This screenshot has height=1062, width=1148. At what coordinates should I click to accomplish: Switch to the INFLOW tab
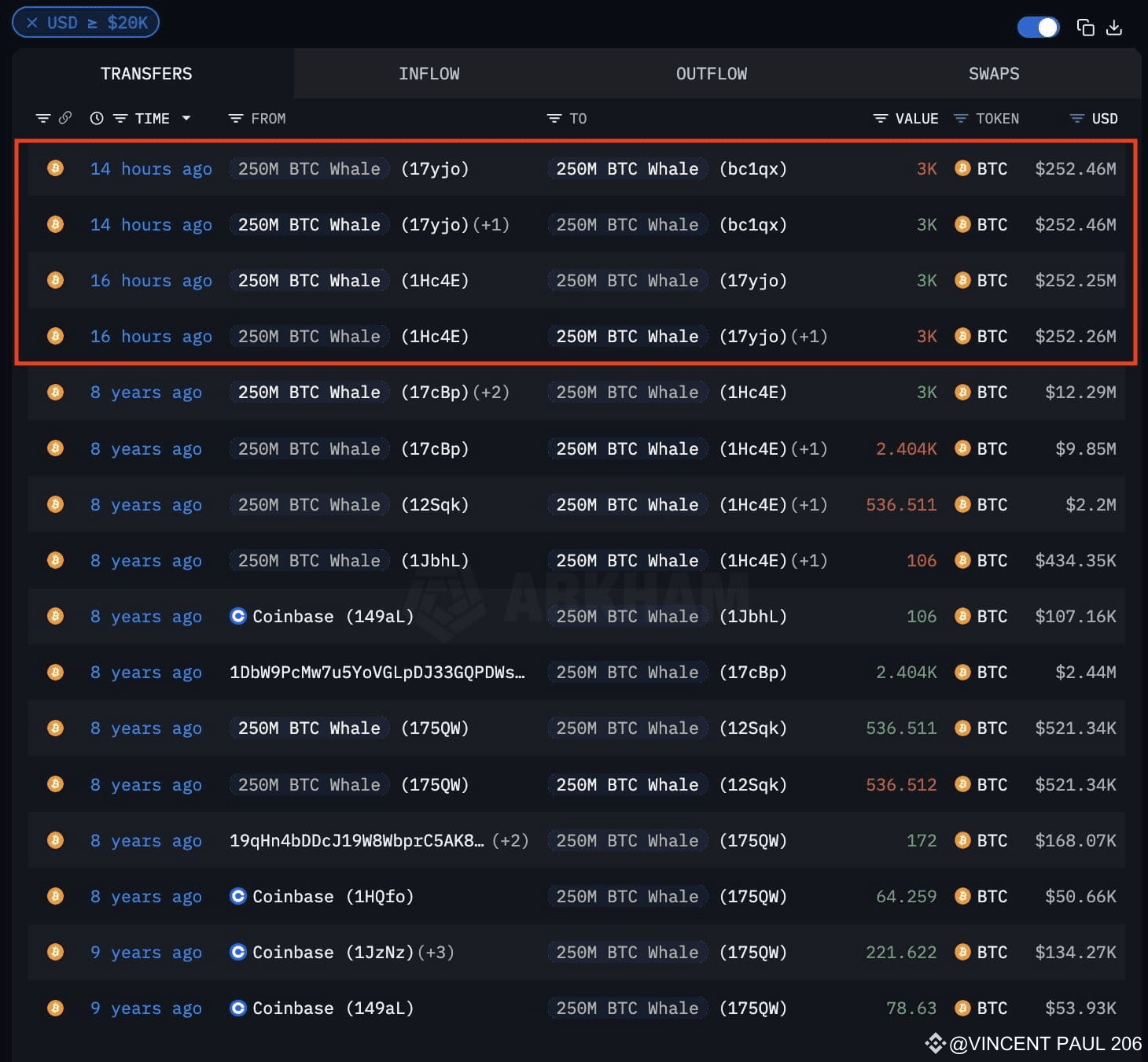[x=429, y=73]
